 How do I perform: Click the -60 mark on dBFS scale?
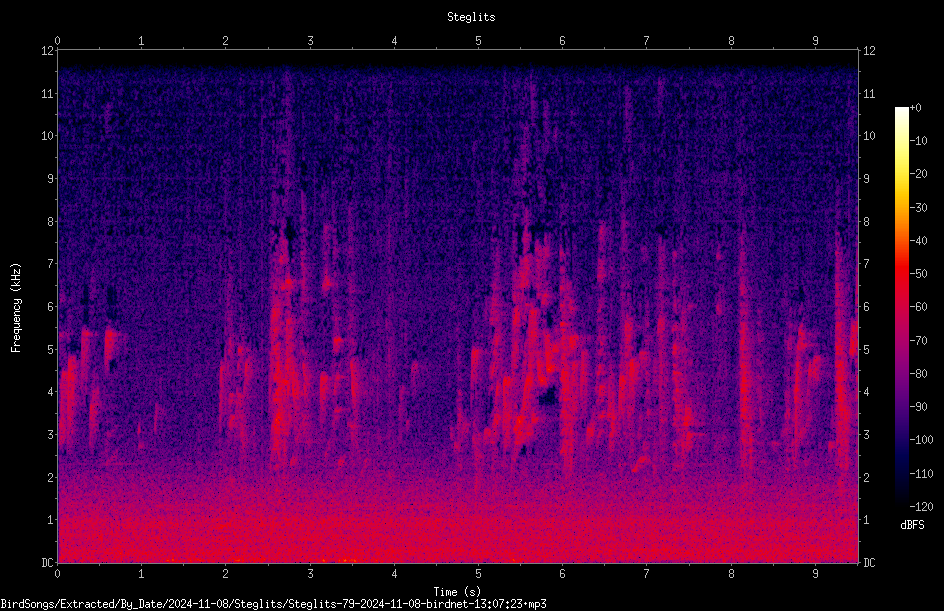919,307
